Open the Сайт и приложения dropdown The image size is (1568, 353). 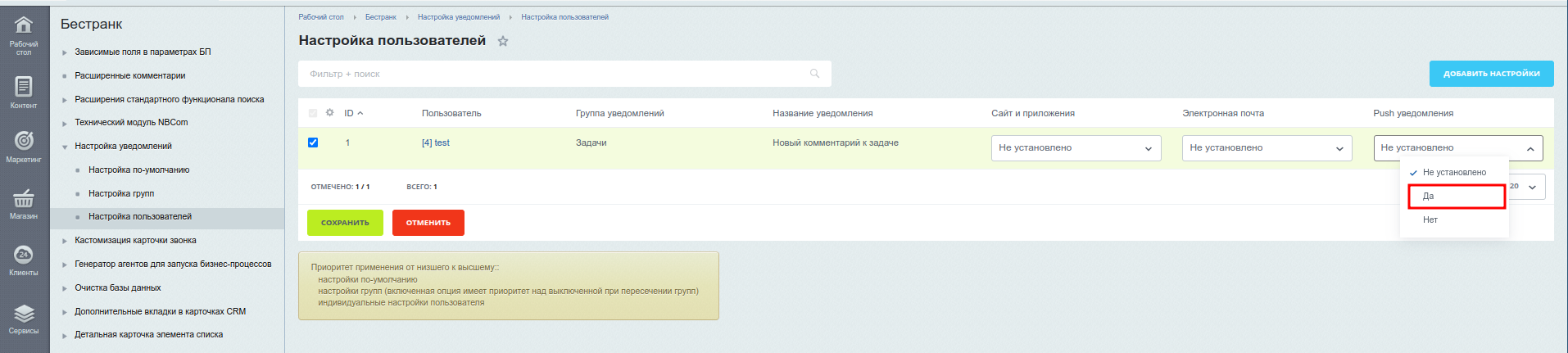point(1075,148)
